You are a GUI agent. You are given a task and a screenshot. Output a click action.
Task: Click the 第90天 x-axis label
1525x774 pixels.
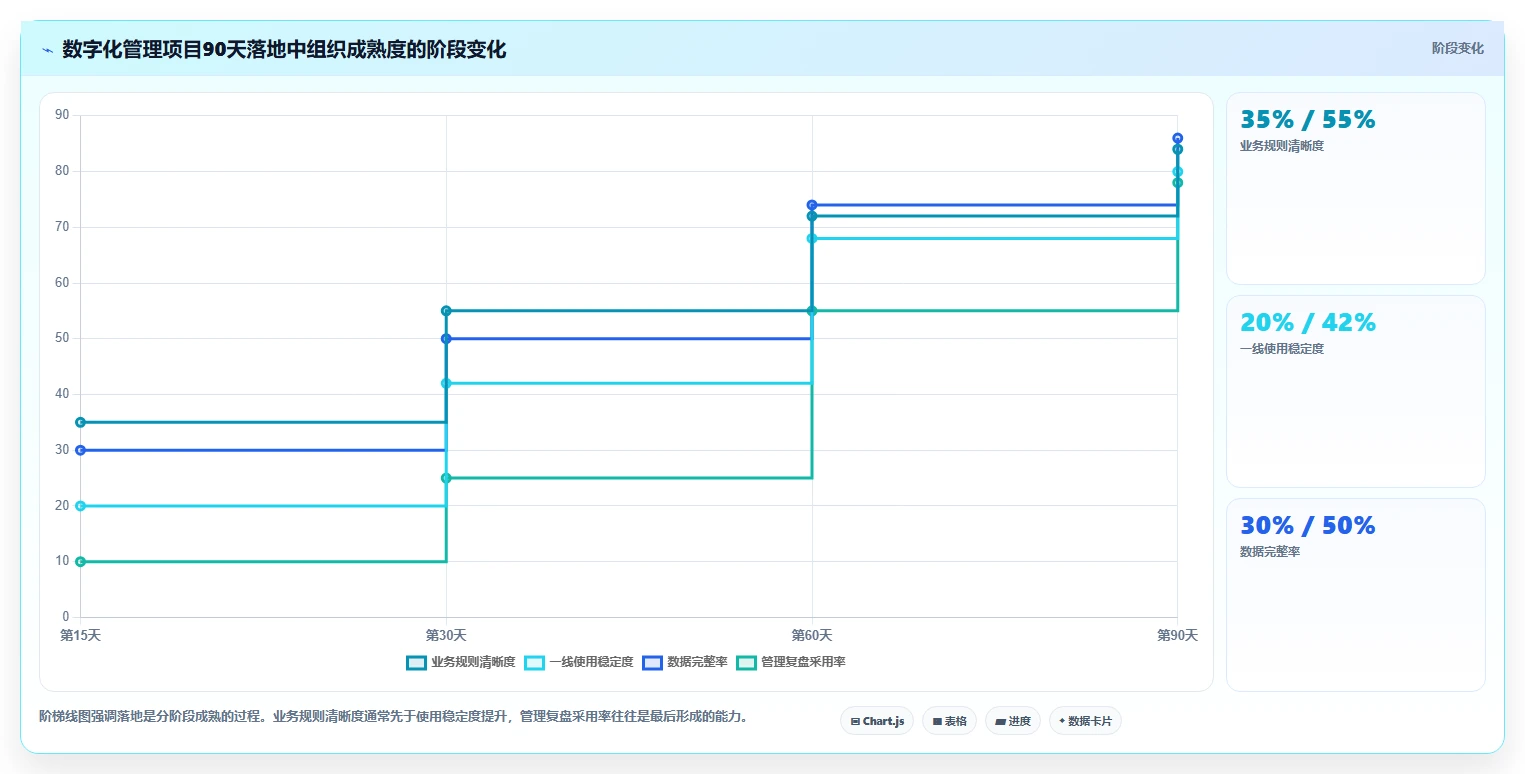tap(1177, 635)
